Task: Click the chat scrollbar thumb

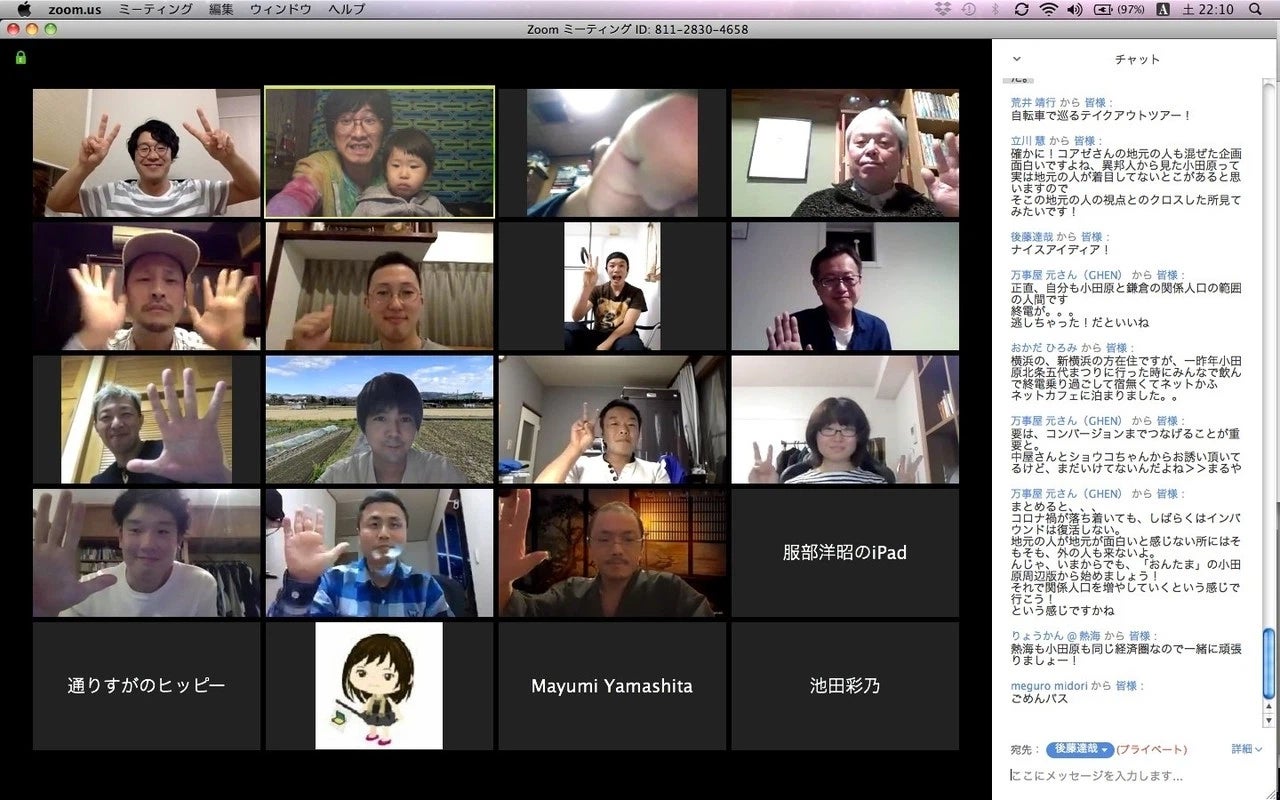Action: [1269, 667]
